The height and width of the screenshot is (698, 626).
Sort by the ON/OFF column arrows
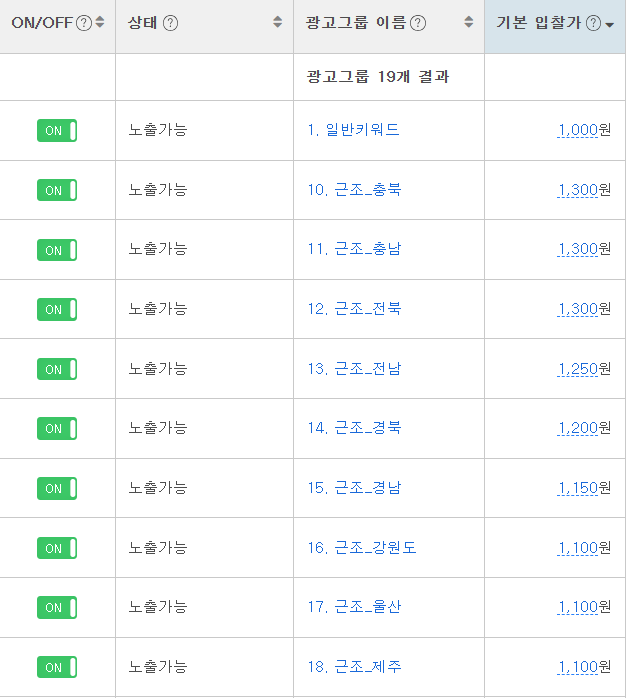pyautogui.click(x=100, y=22)
